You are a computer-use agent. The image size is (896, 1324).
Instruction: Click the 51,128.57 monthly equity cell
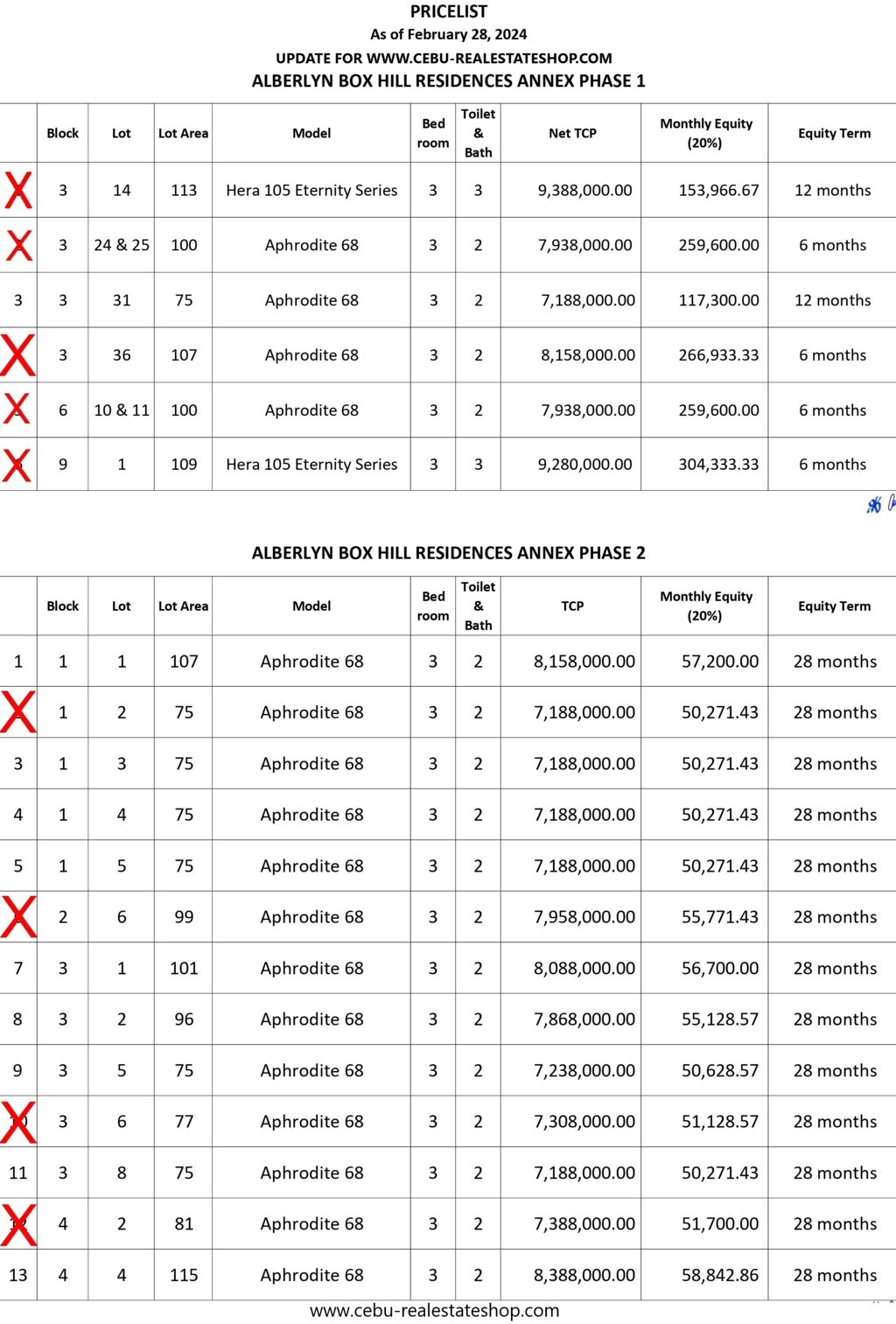tap(720, 1121)
